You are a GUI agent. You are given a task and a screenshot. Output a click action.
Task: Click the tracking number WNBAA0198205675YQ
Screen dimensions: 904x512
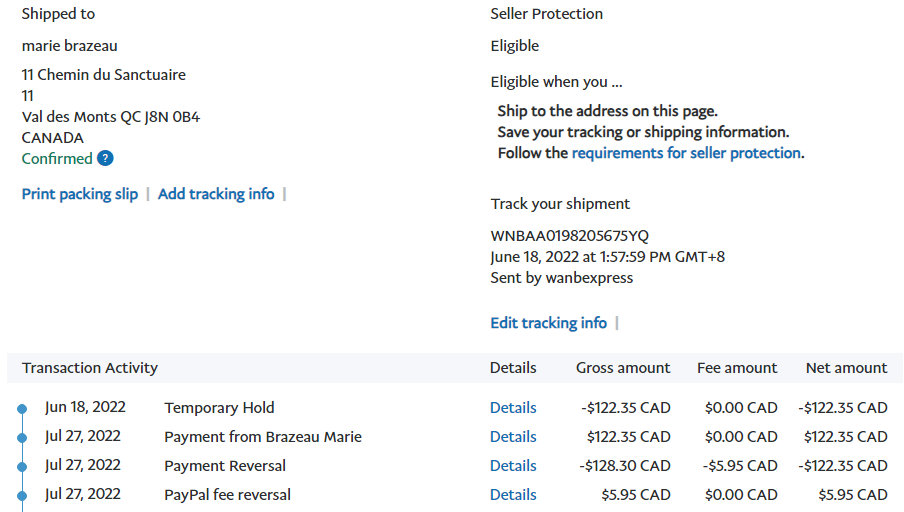coord(569,236)
